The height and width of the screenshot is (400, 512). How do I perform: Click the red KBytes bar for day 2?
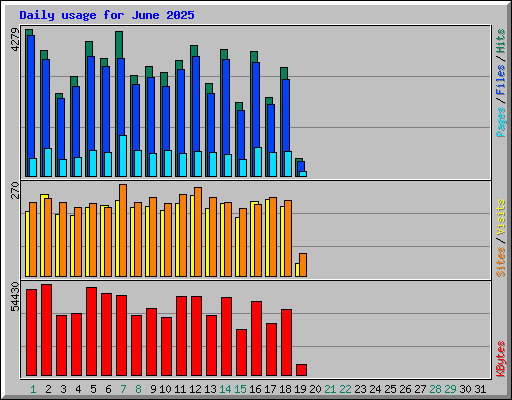[x=46, y=330]
